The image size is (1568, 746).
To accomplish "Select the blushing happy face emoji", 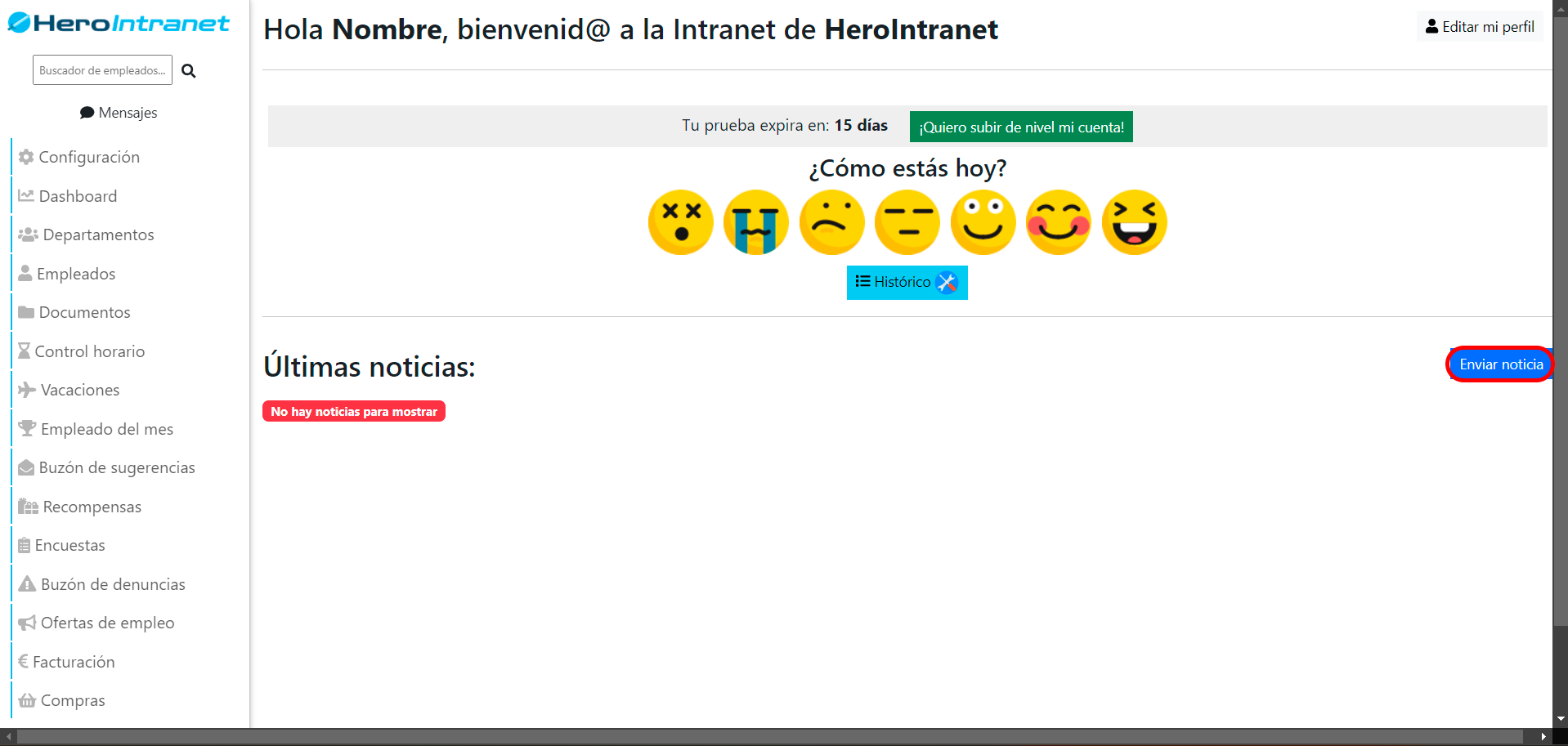I will [1059, 222].
